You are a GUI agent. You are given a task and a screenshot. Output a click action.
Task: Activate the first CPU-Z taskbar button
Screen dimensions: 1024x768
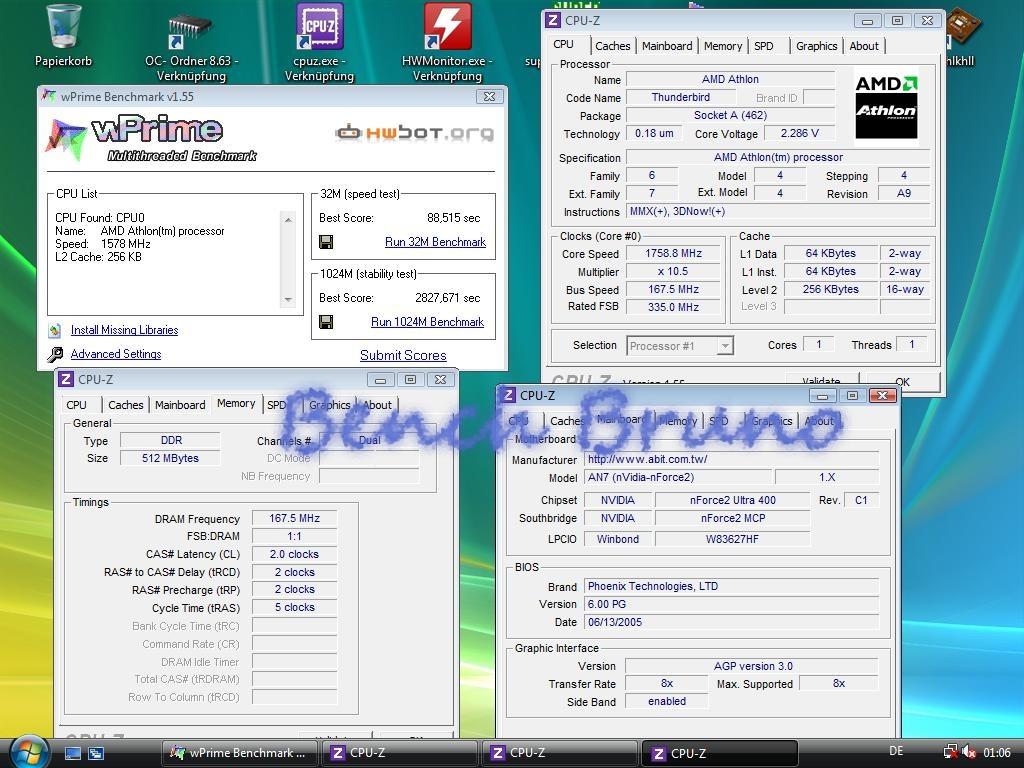(399, 753)
